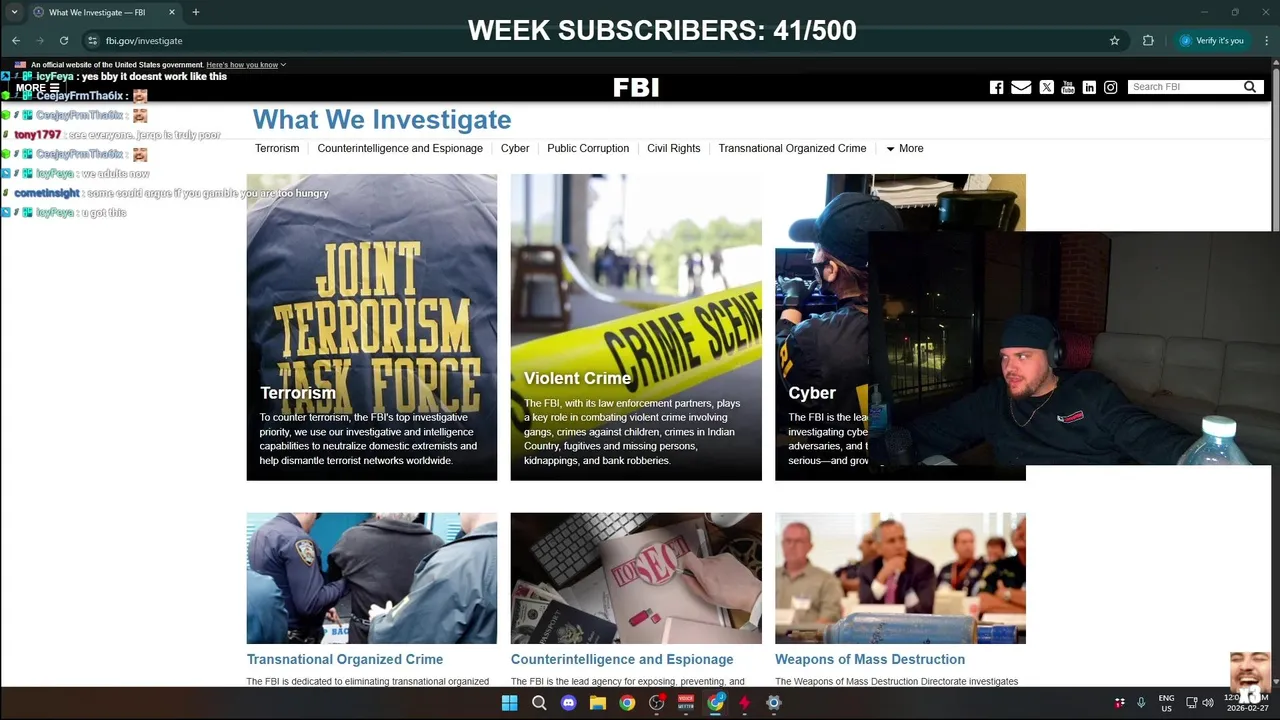Open Weapons of Mass Destruction link
Viewport: 1280px width, 720px height.
[870, 659]
